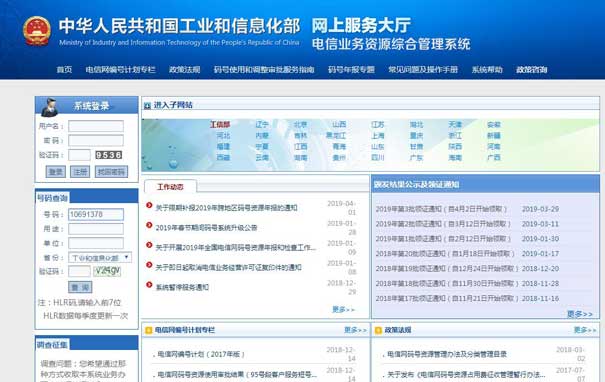
Task: Click the 找回密码 button
Action: point(111,172)
